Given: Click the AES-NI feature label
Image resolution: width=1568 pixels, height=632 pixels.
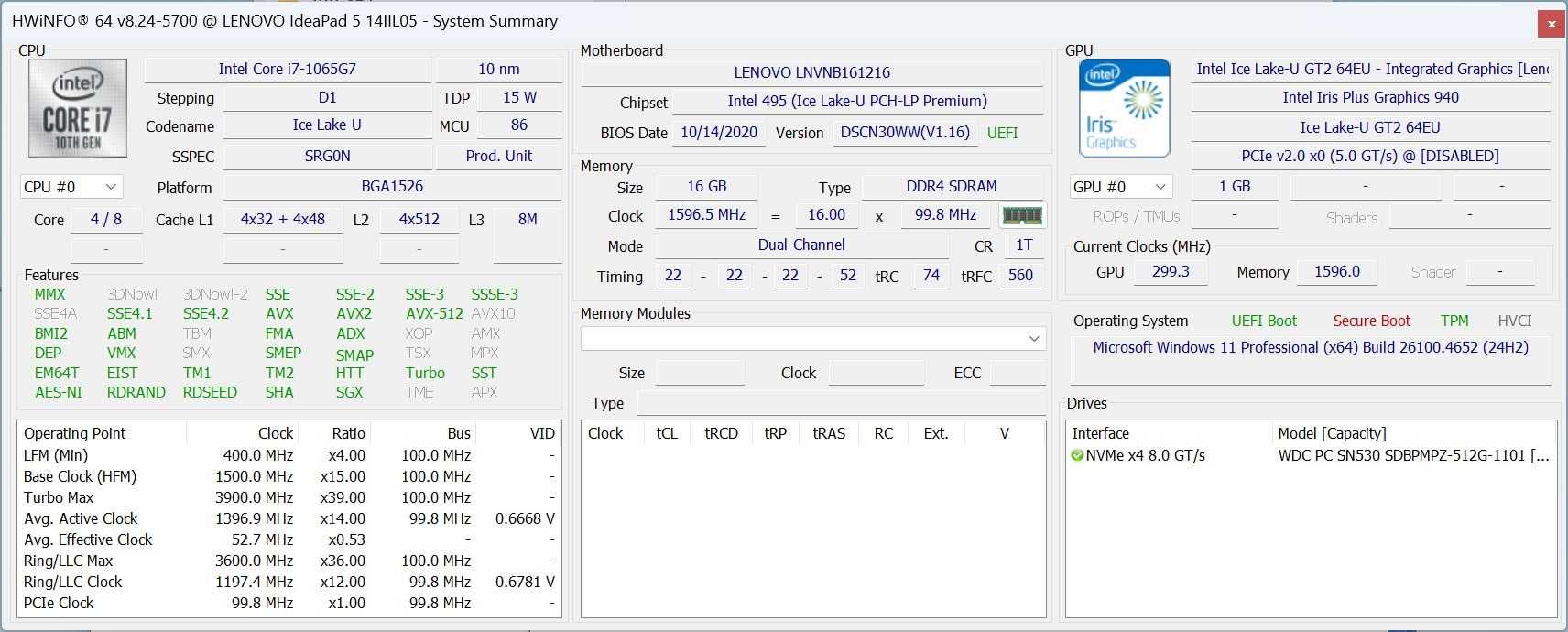Looking at the screenshot, I should click(x=59, y=392).
